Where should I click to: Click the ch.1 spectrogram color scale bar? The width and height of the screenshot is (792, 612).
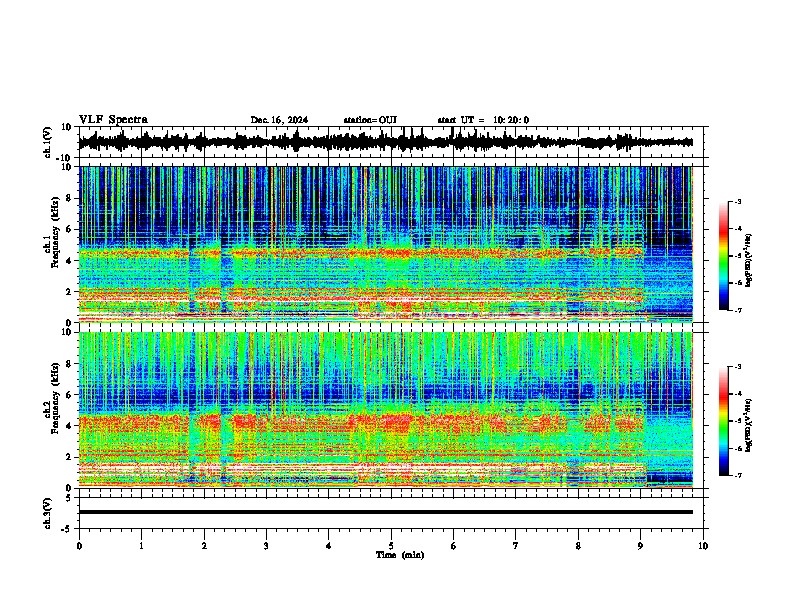pyautogui.click(x=724, y=256)
